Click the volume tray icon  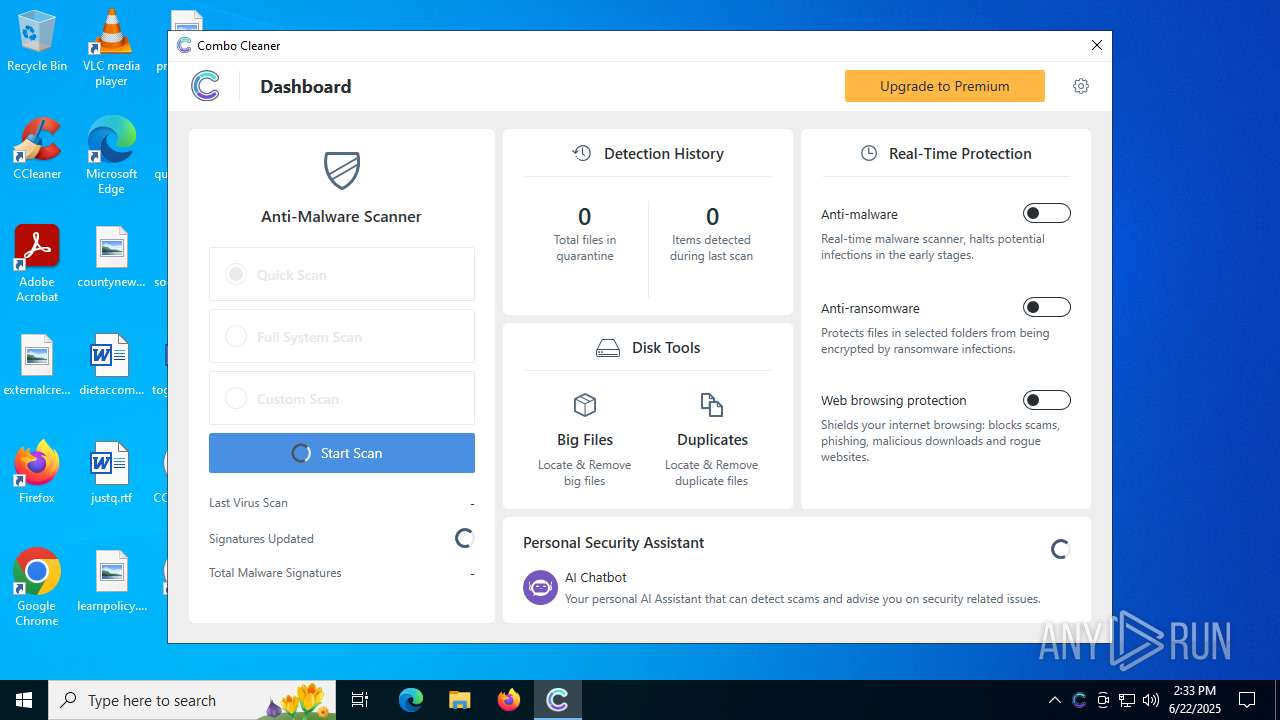tap(1151, 700)
